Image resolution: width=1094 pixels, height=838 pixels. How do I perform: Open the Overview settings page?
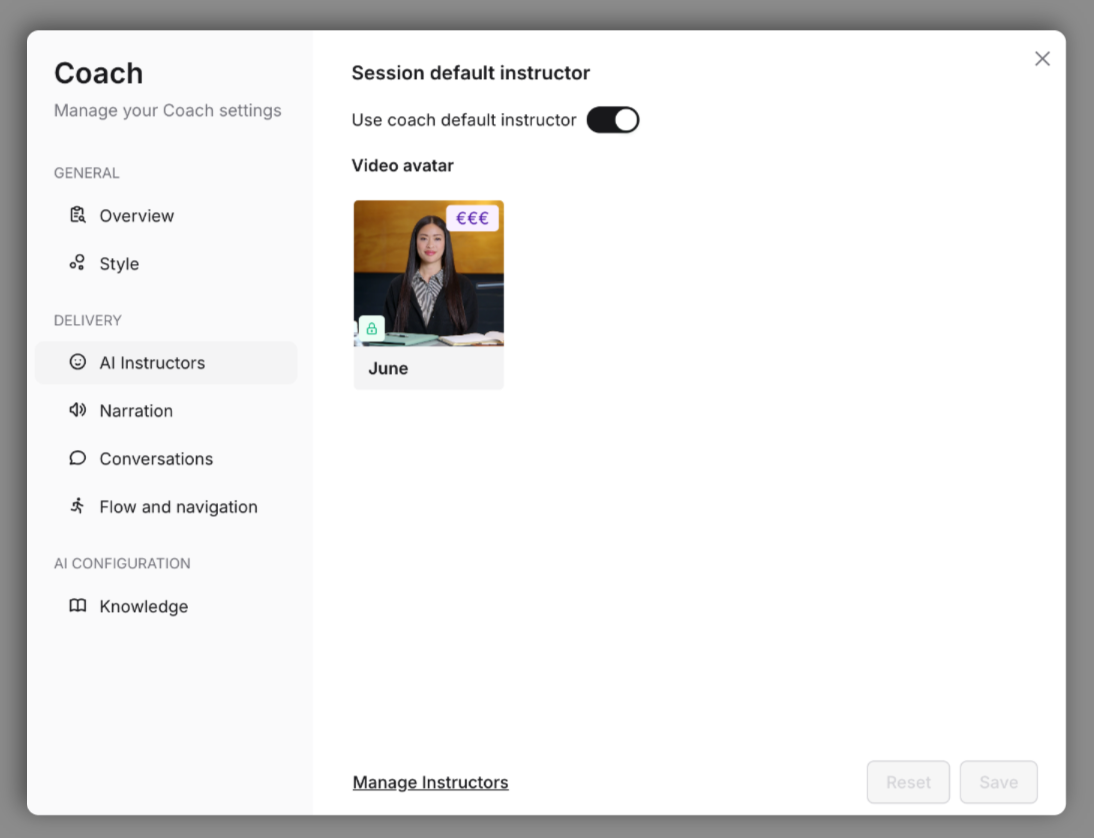click(x=136, y=215)
